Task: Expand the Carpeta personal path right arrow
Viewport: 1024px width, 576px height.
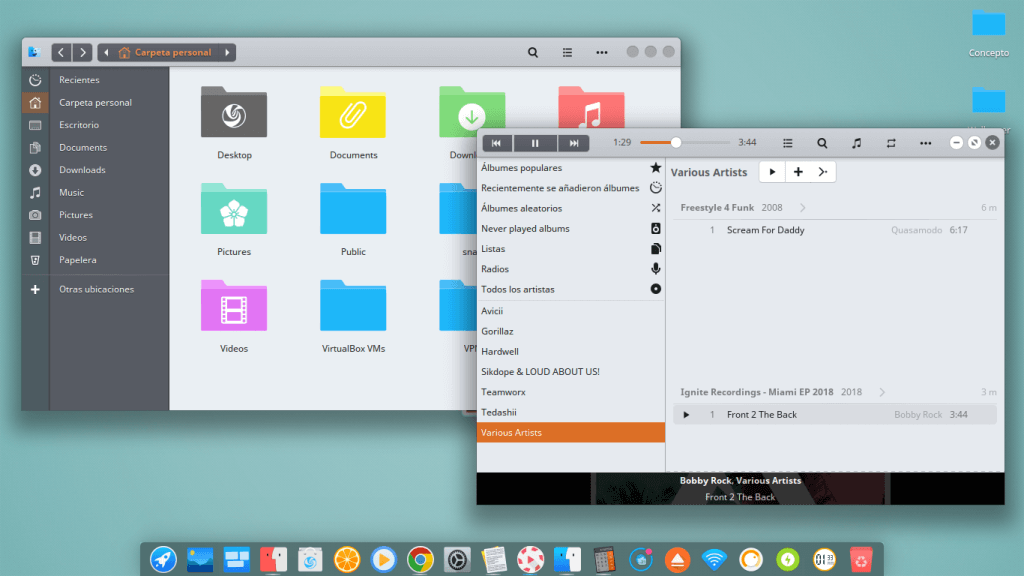Action: point(227,52)
